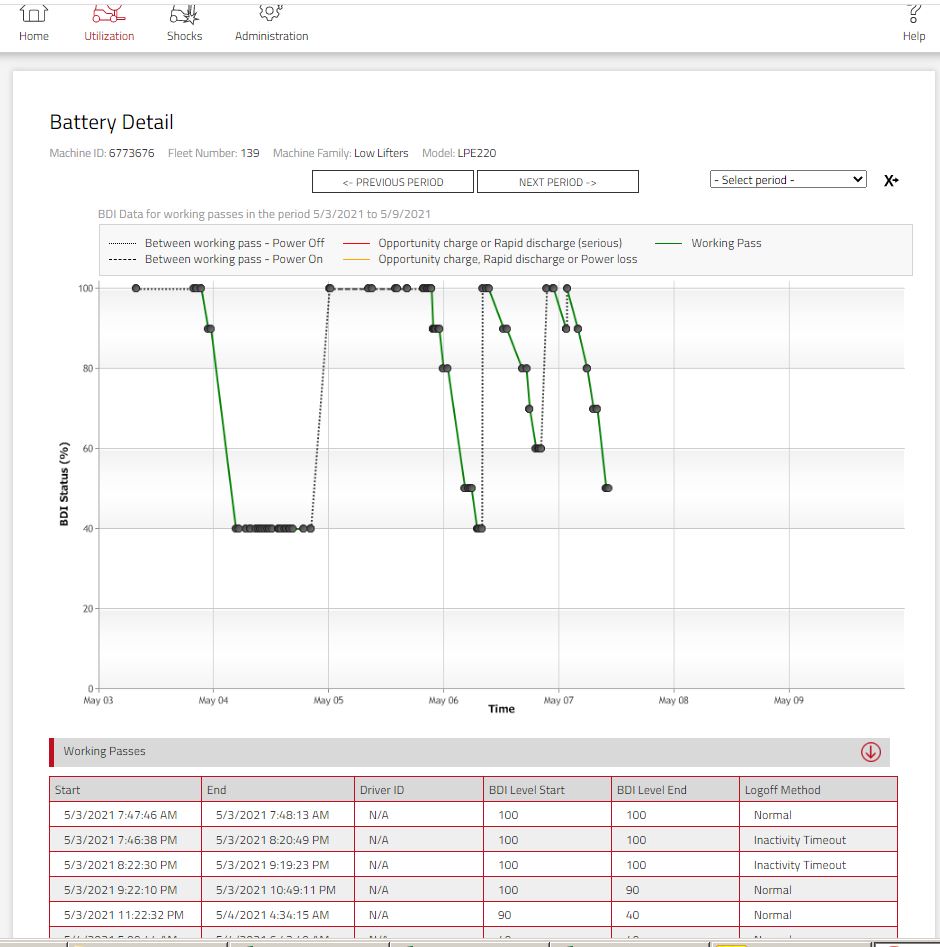
Task: Toggle Between working pass - Power Off legend
Action: 216,243
